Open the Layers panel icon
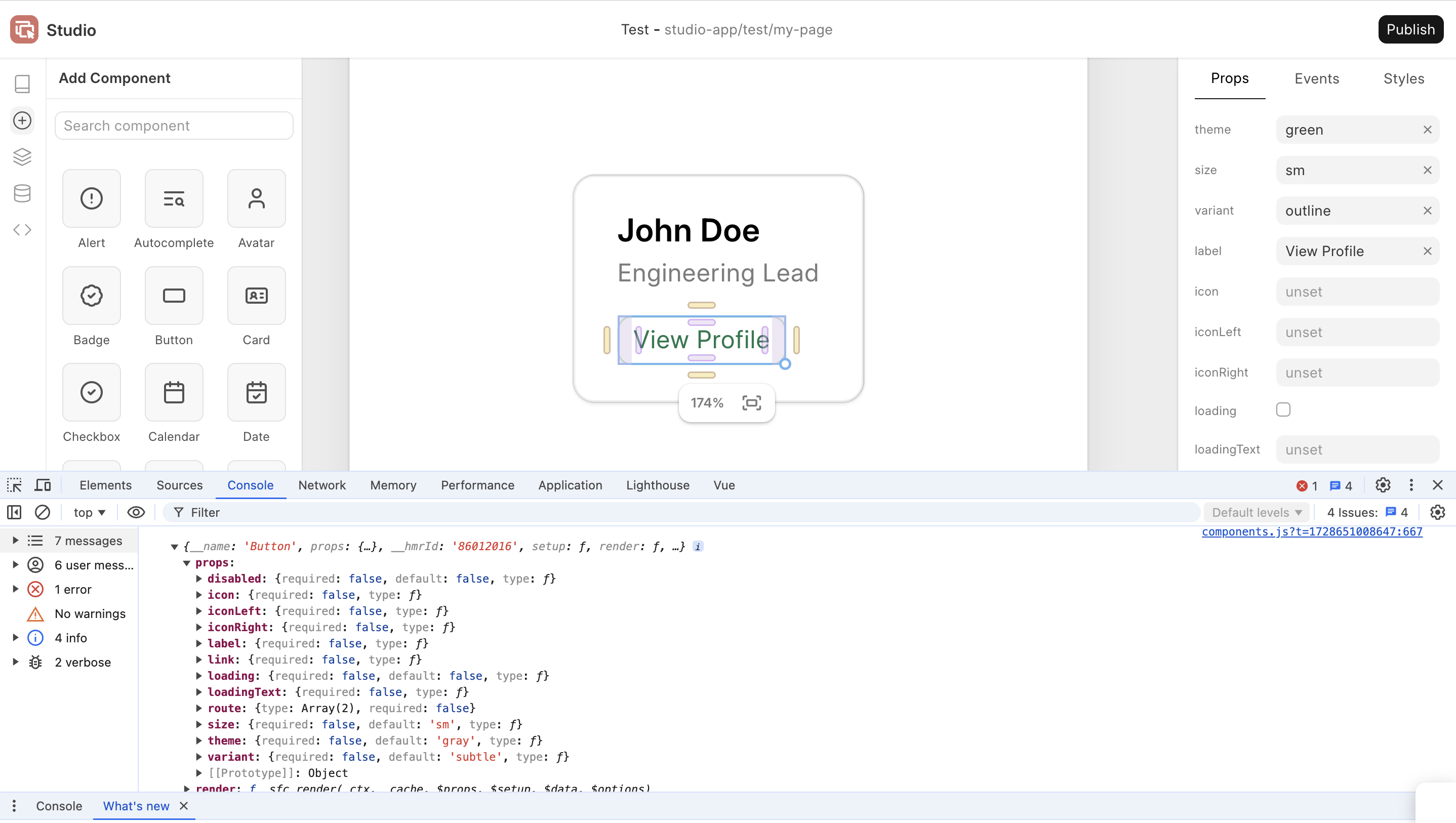The image size is (1456, 823). [22, 156]
